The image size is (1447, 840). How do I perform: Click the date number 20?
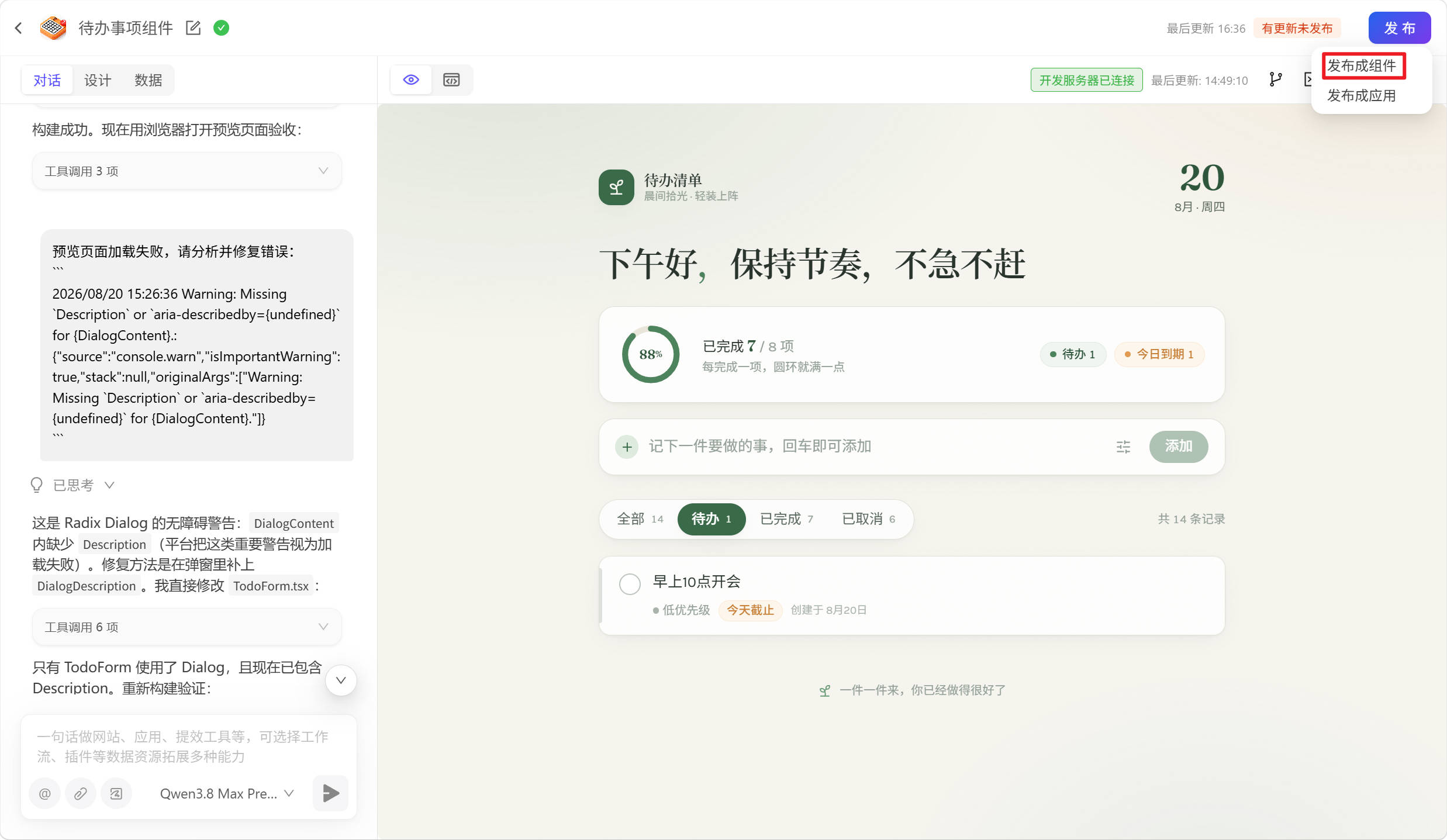1202,178
